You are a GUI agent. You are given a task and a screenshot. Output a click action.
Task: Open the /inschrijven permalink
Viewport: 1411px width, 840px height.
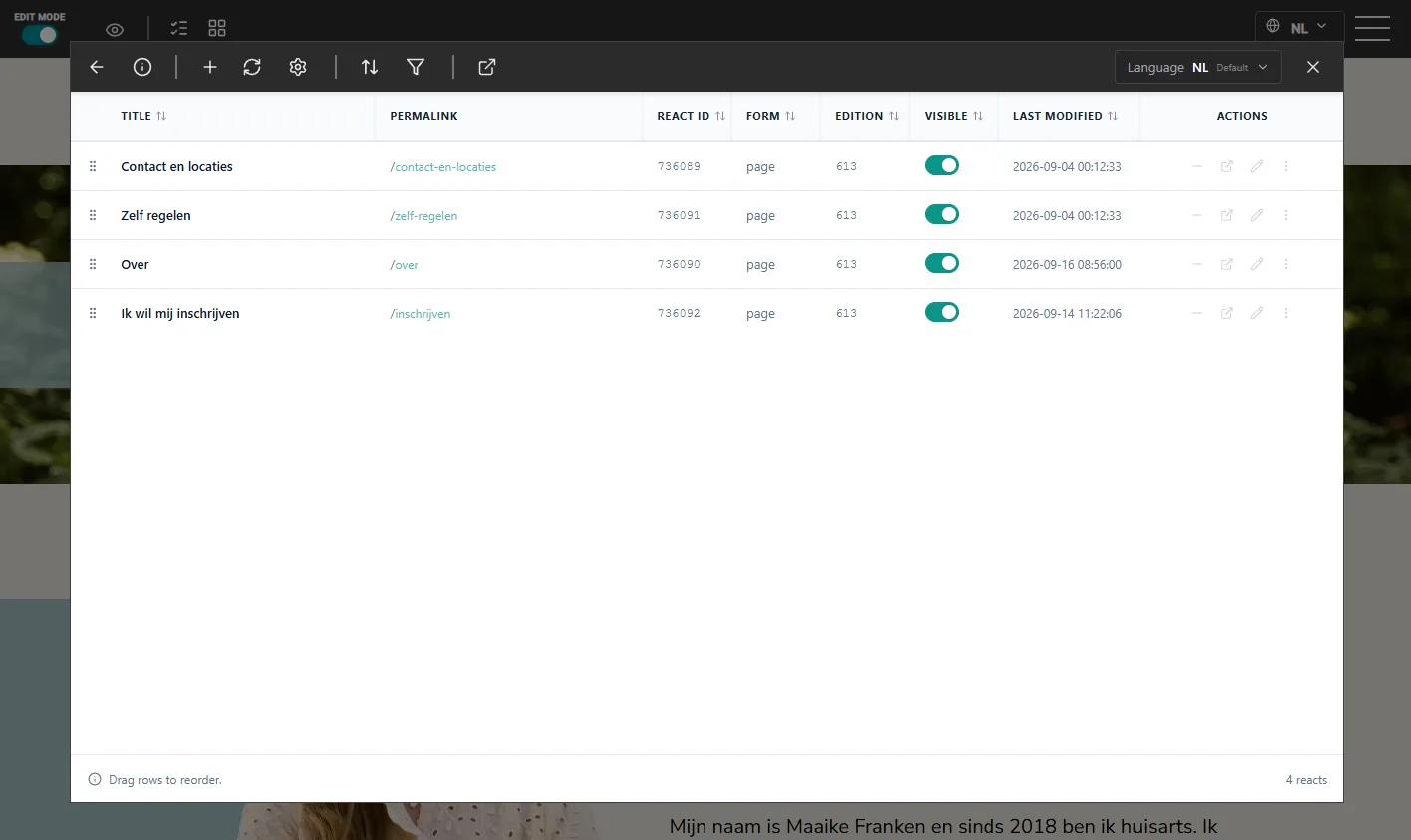tap(420, 314)
